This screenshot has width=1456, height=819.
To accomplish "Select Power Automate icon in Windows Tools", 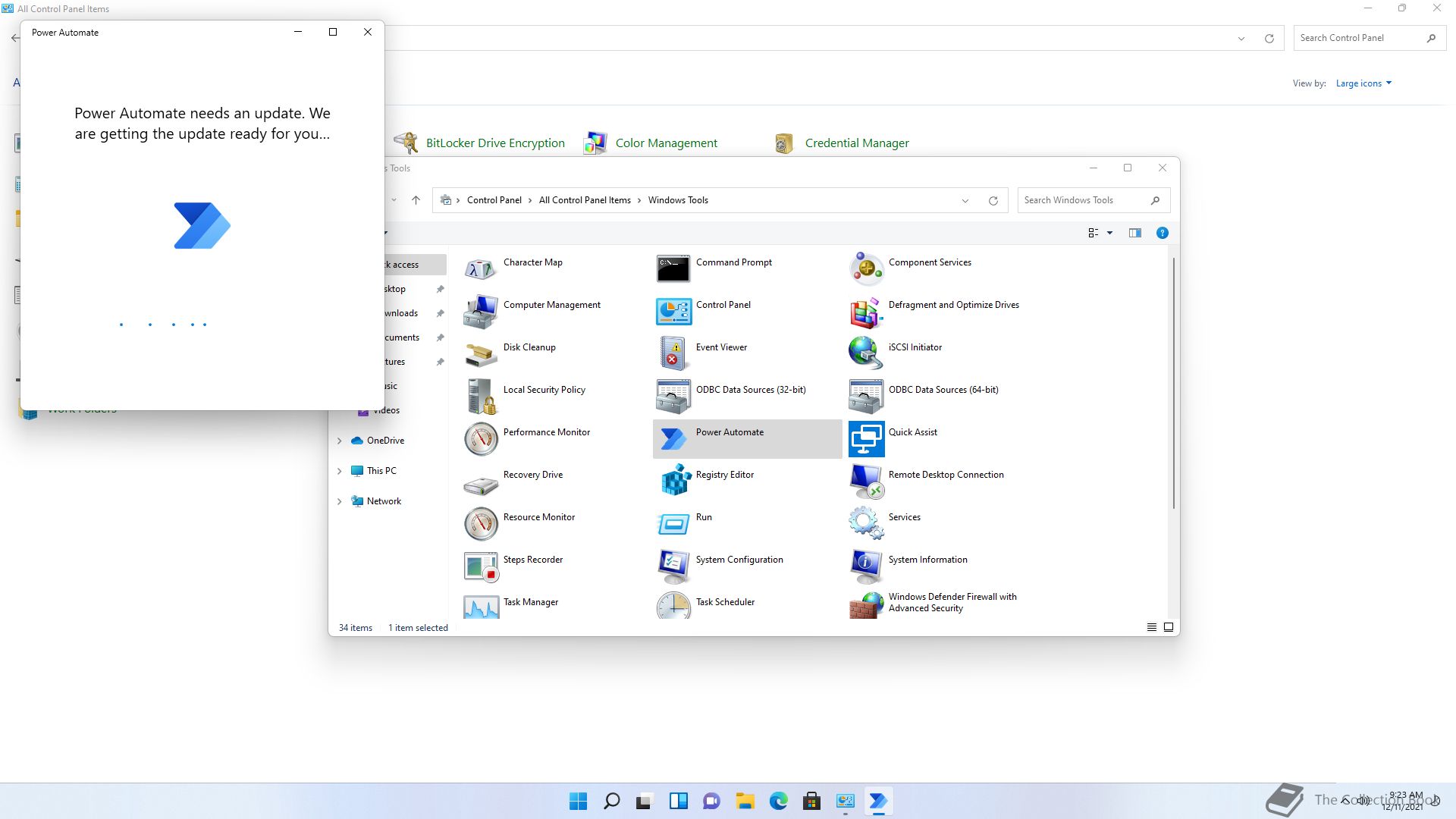I will click(x=673, y=438).
